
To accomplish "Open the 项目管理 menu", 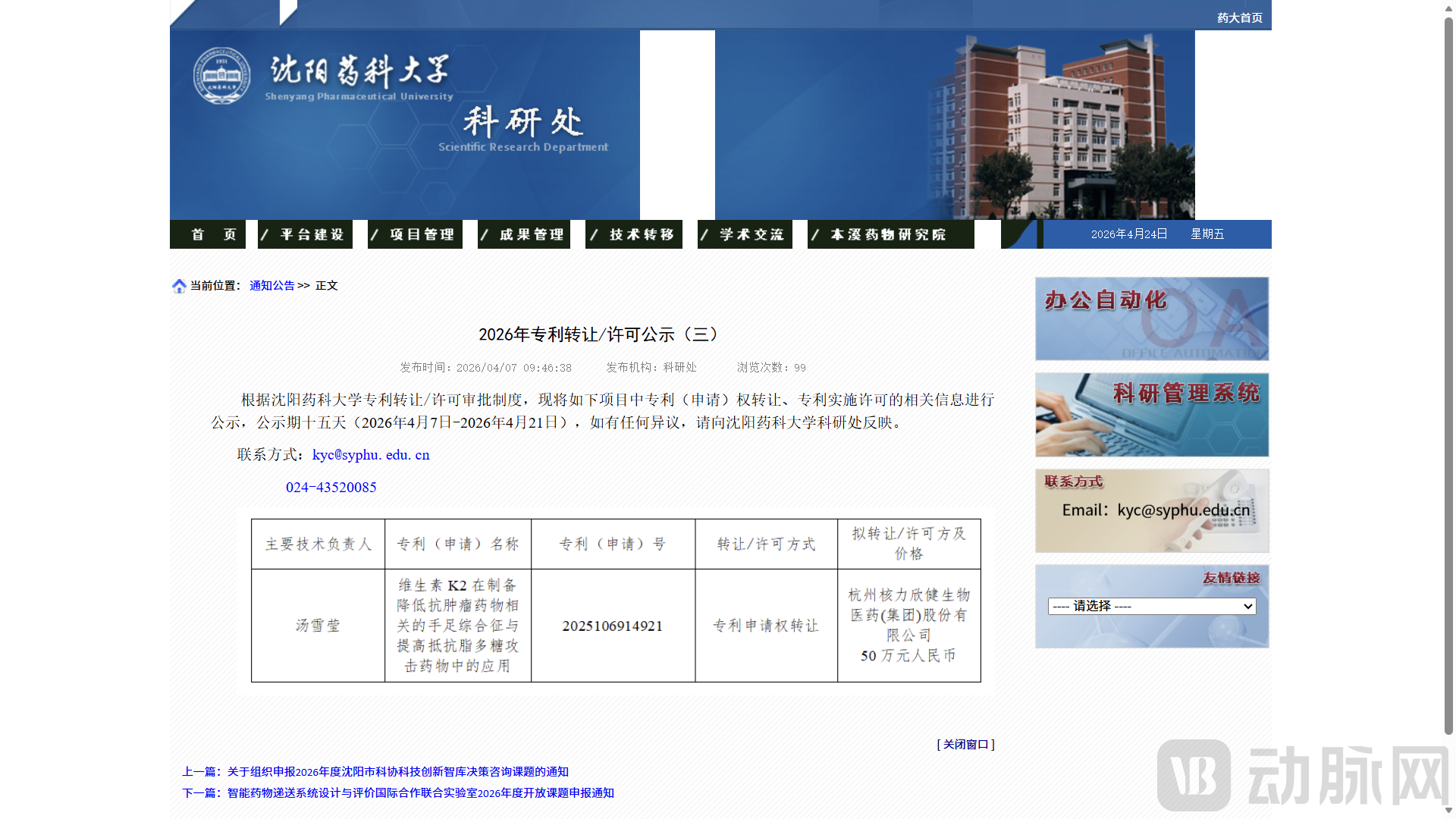I will (x=422, y=234).
